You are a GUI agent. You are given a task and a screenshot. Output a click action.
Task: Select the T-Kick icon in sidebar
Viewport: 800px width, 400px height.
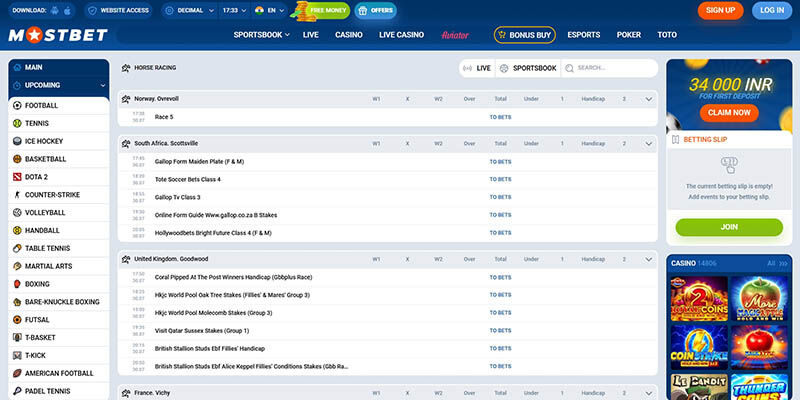17,356
